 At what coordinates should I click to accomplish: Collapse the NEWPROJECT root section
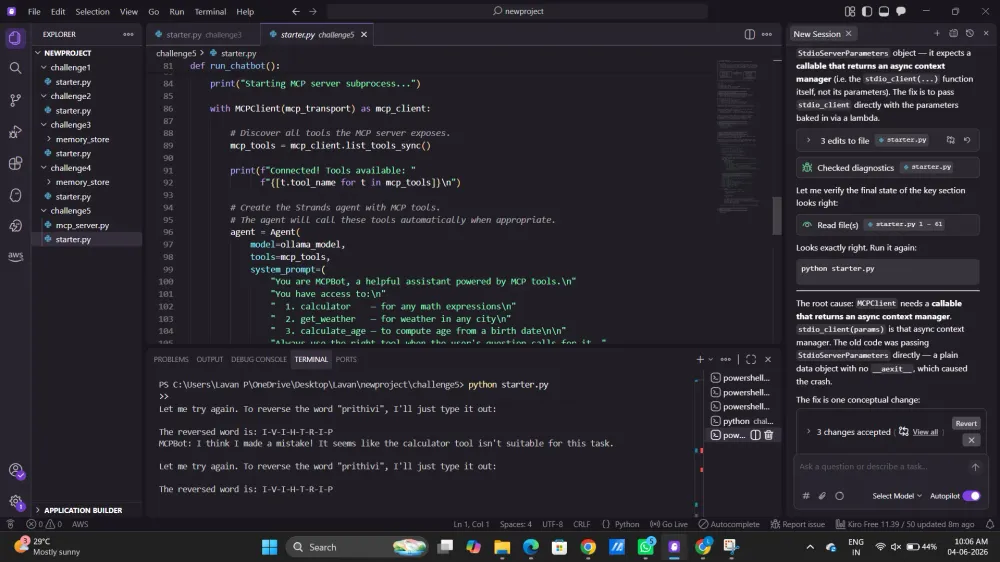click(38, 53)
